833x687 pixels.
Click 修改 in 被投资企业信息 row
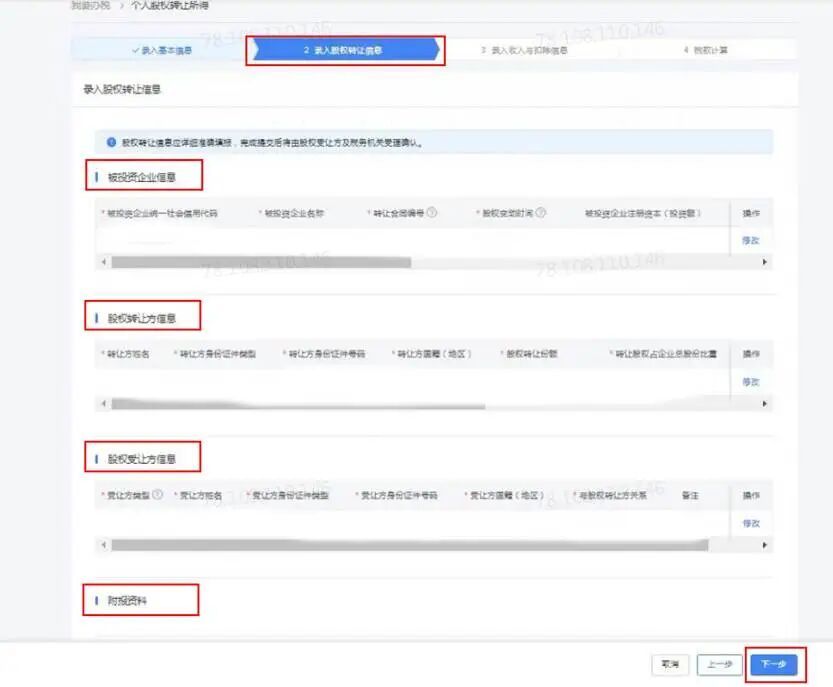point(751,241)
